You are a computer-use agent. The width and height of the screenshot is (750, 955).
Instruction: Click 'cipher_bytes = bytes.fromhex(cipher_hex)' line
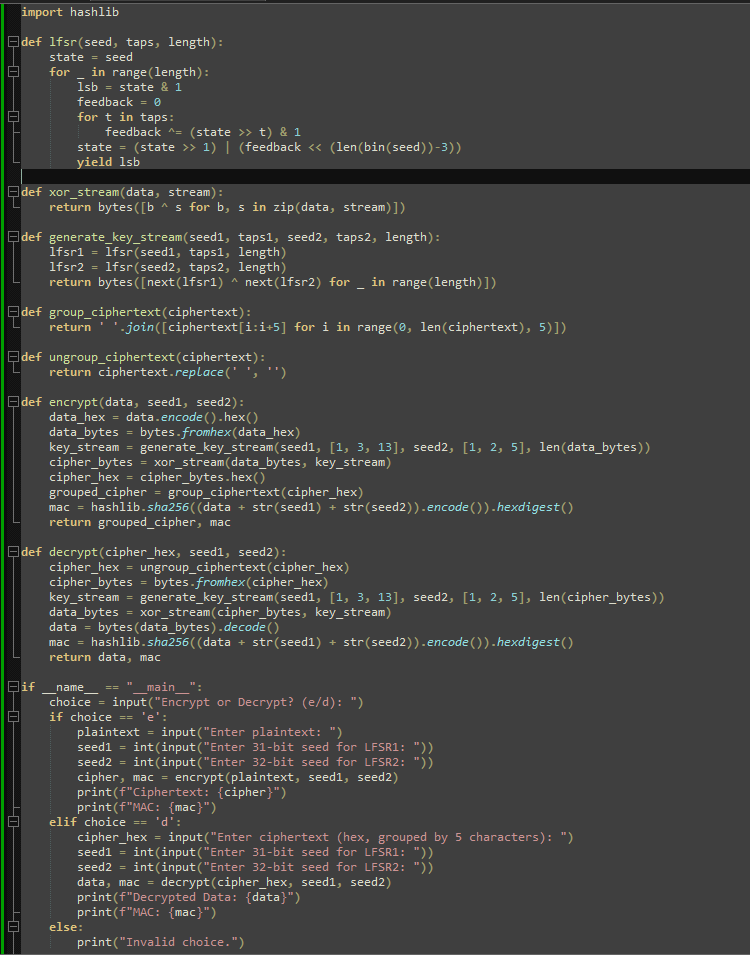pos(189,582)
